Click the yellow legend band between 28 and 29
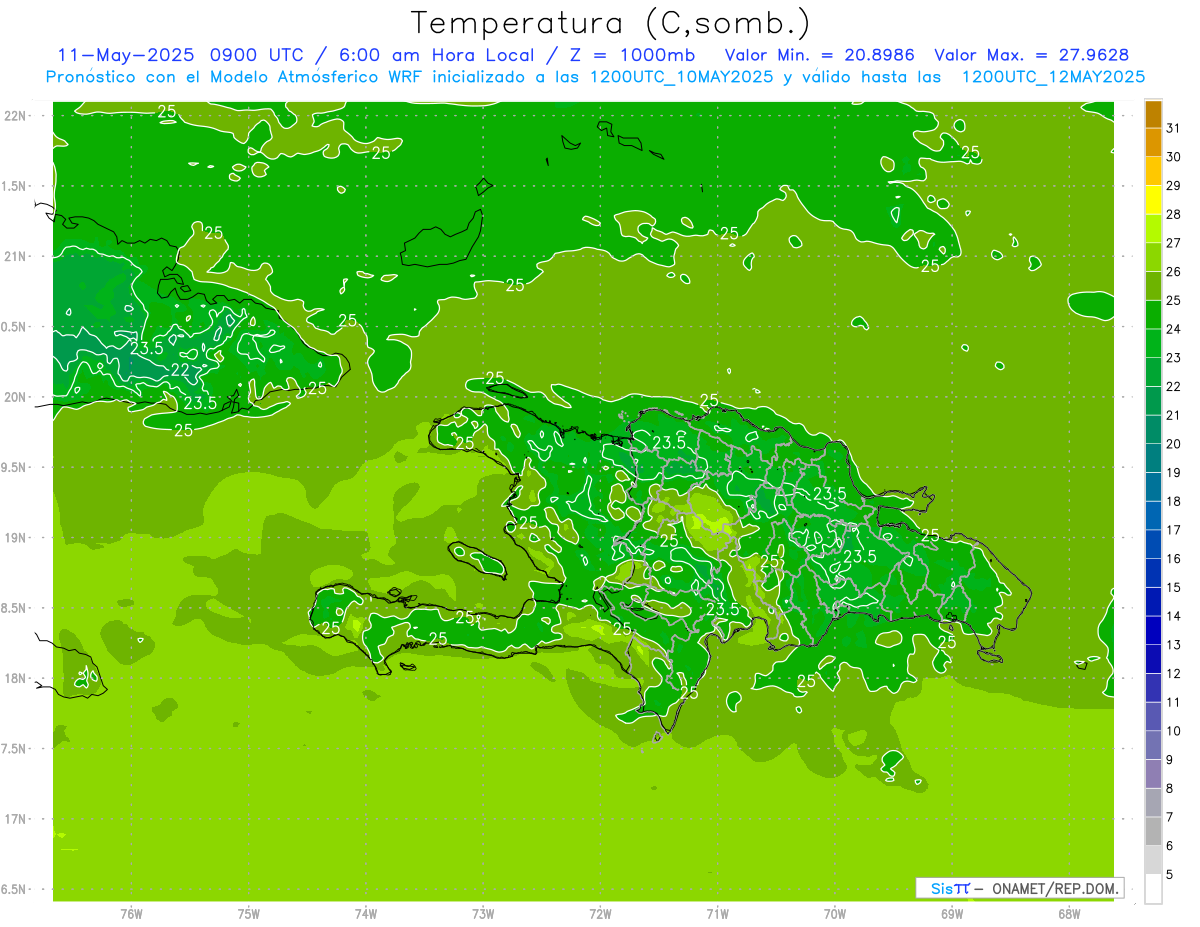1200x927 pixels. point(1153,200)
